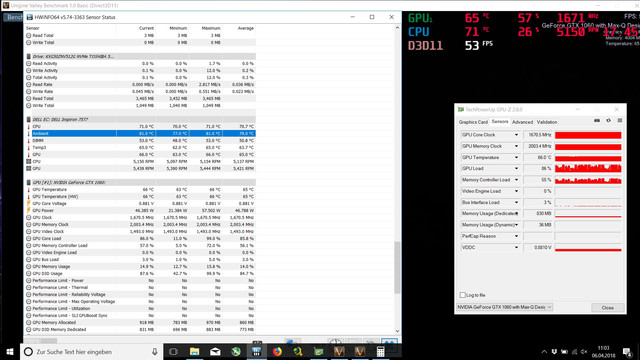Open the Task View taskbar icon

tap(173, 351)
